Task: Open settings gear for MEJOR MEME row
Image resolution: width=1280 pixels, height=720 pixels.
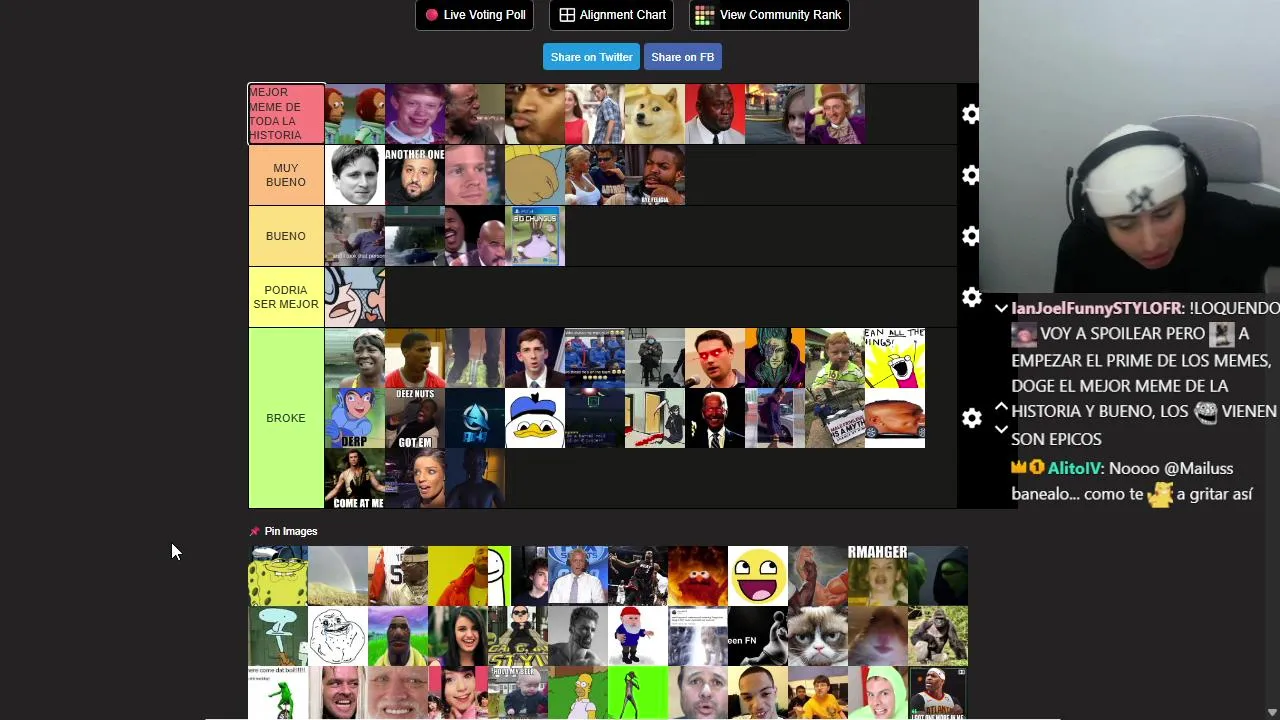Action: (x=971, y=114)
